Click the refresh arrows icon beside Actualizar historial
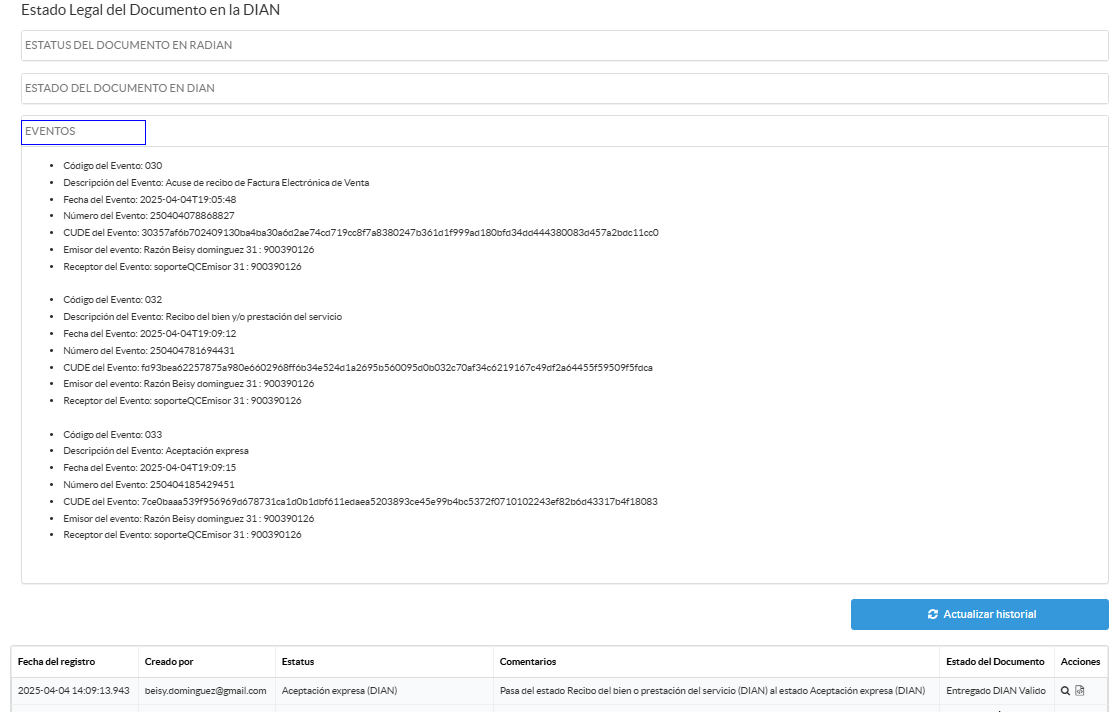 pos(932,614)
